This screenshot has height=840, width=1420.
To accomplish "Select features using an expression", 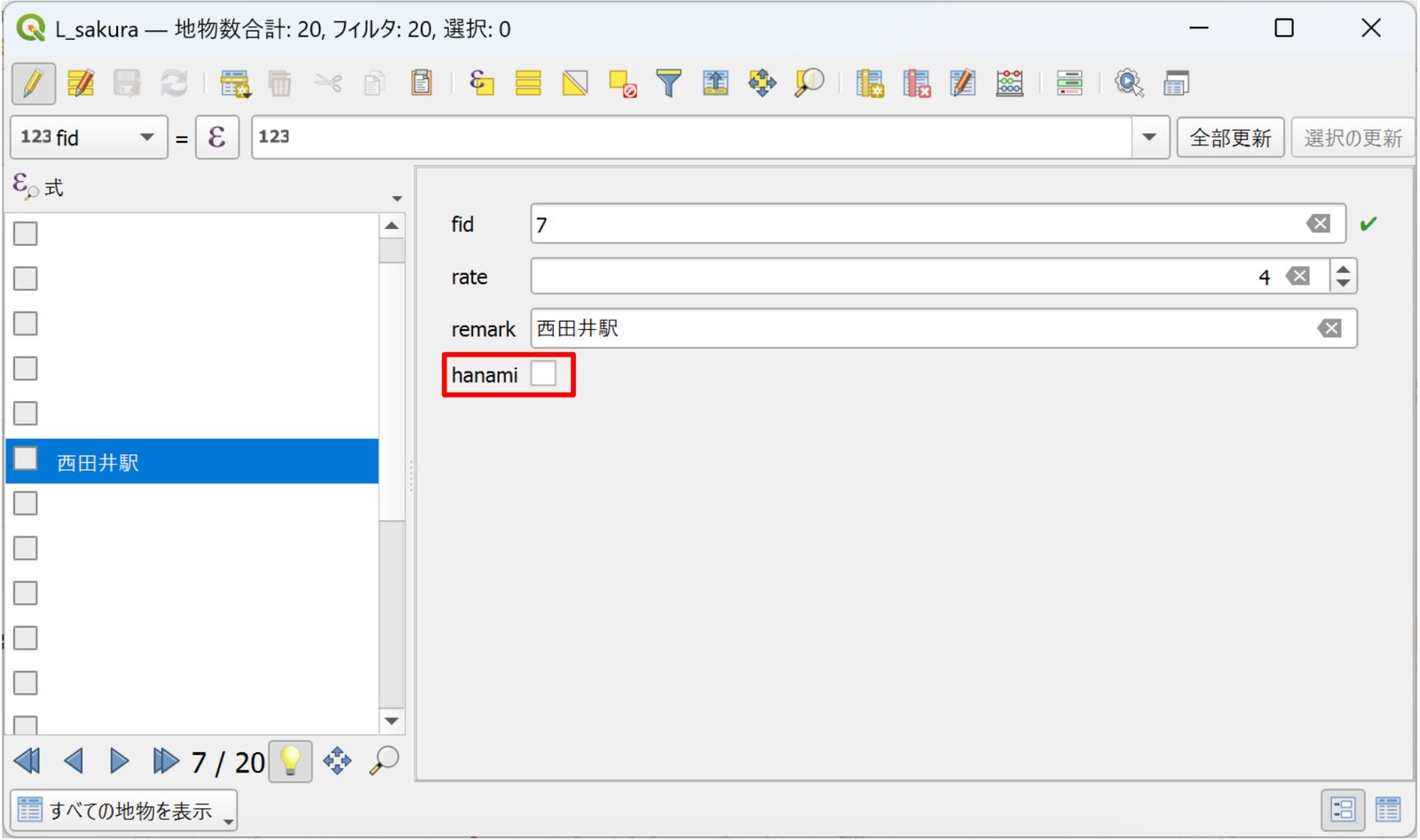I will pyautogui.click(x=482, y=84).
